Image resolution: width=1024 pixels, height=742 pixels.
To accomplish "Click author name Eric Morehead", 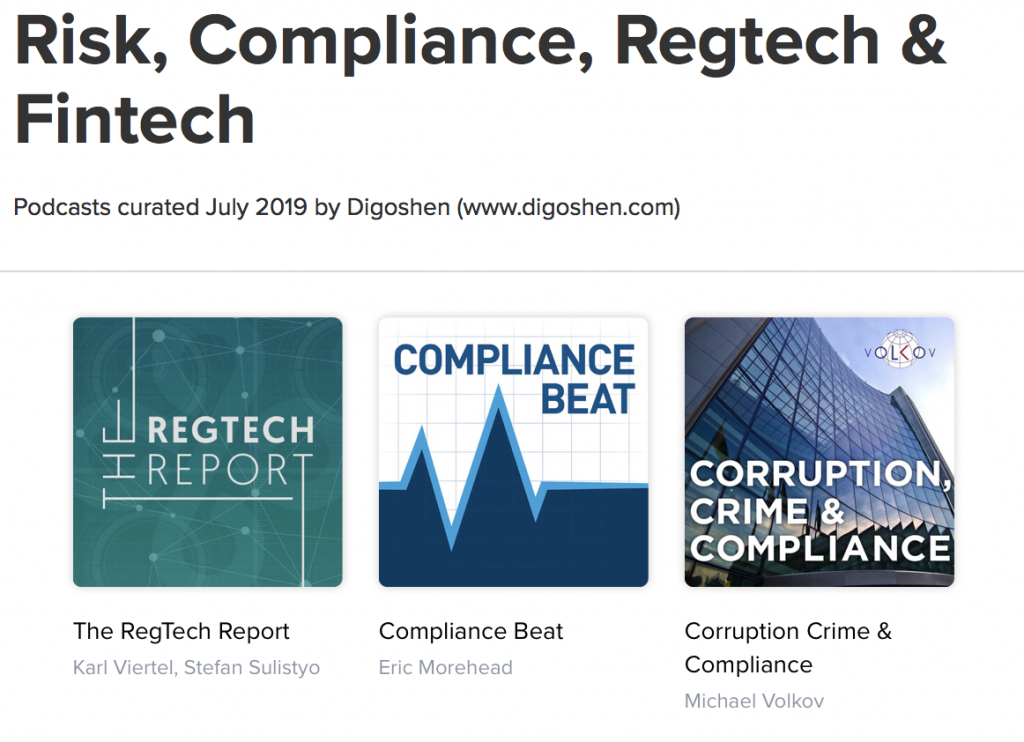I will (445, 668).
